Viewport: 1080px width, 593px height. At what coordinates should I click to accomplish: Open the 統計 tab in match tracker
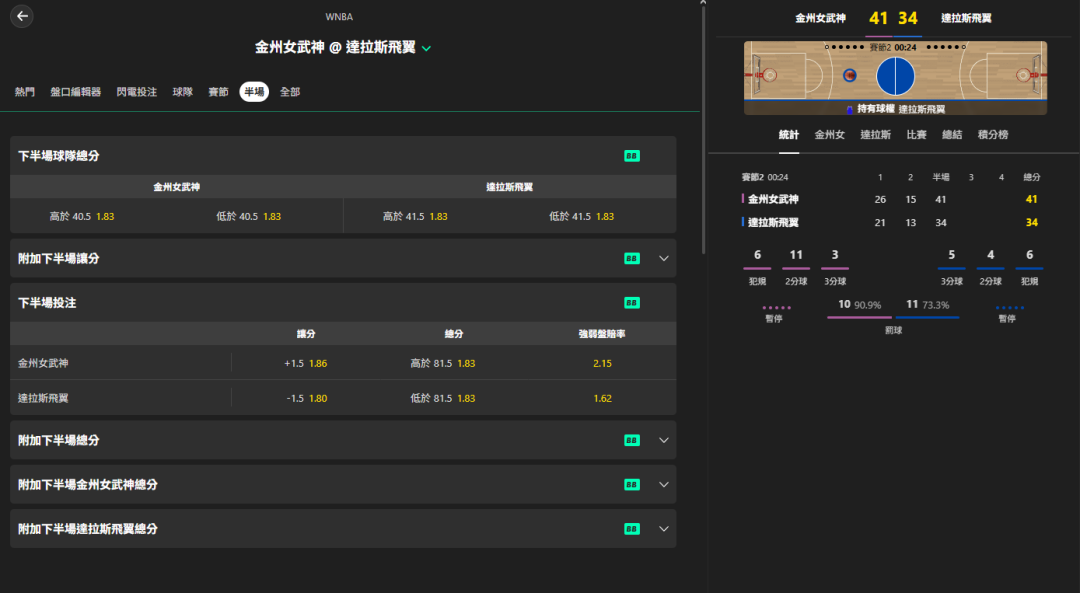point(789,135)
